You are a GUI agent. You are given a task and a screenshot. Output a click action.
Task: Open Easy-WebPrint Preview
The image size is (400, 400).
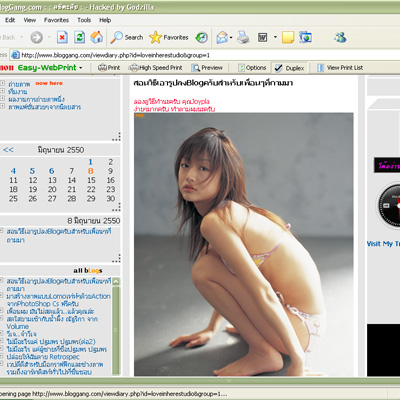coord(207,68)
